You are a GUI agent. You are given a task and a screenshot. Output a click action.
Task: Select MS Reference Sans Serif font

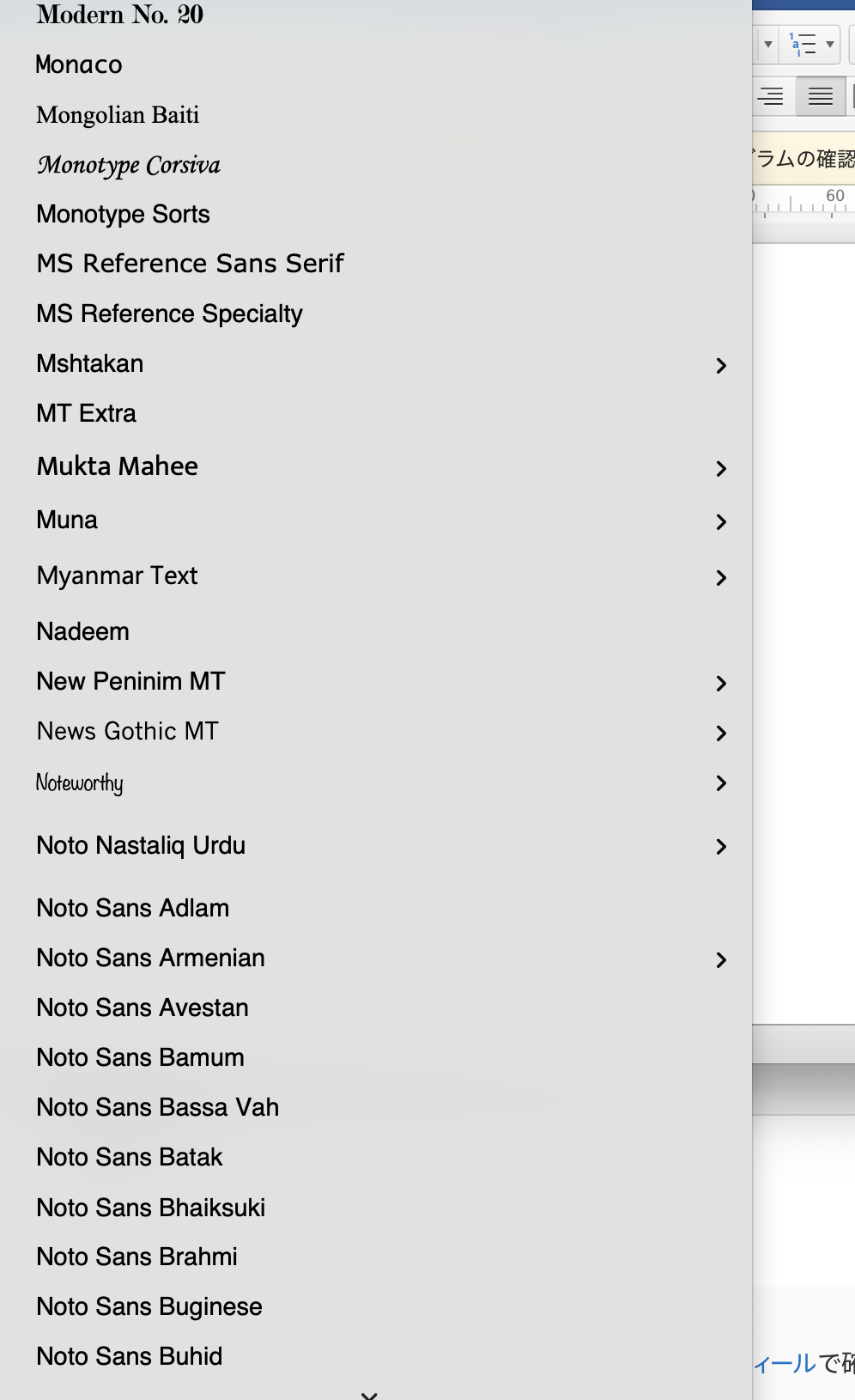coord(190,264)
